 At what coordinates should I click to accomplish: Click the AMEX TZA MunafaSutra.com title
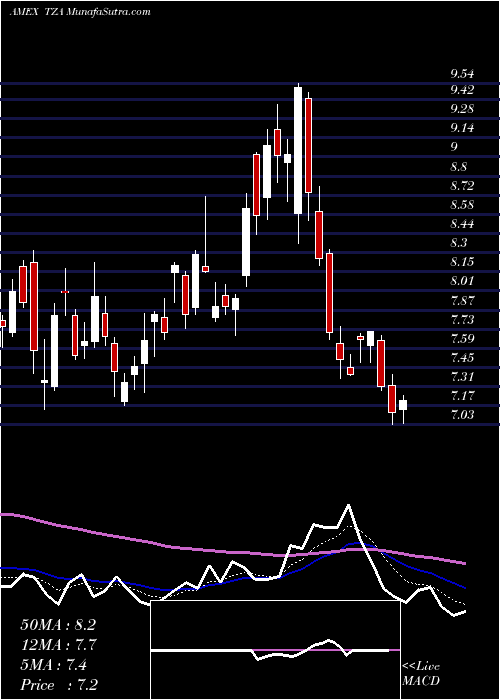tap(80, 12)
